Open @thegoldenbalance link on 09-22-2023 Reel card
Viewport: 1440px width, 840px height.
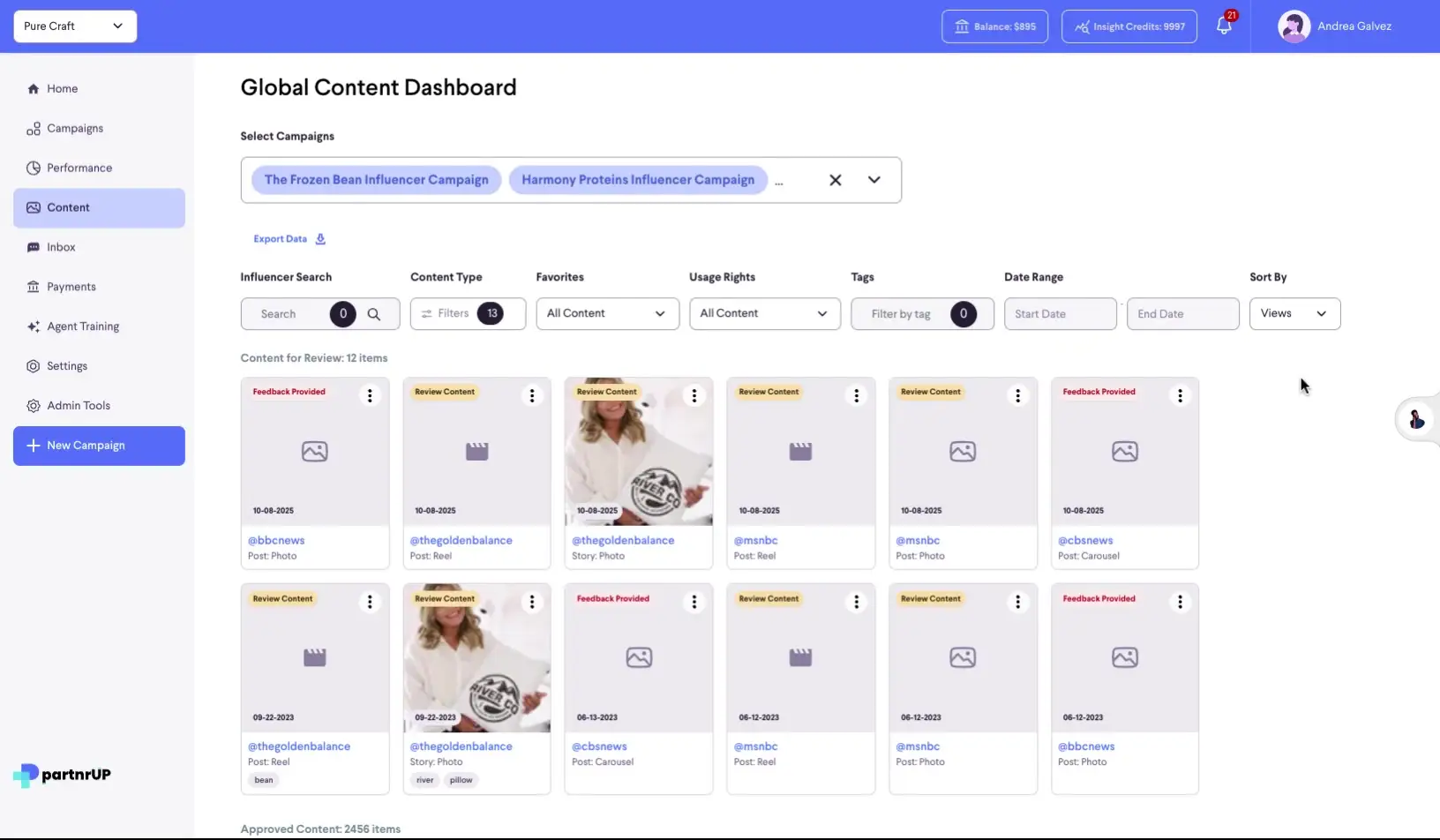(x=299, y=746)
